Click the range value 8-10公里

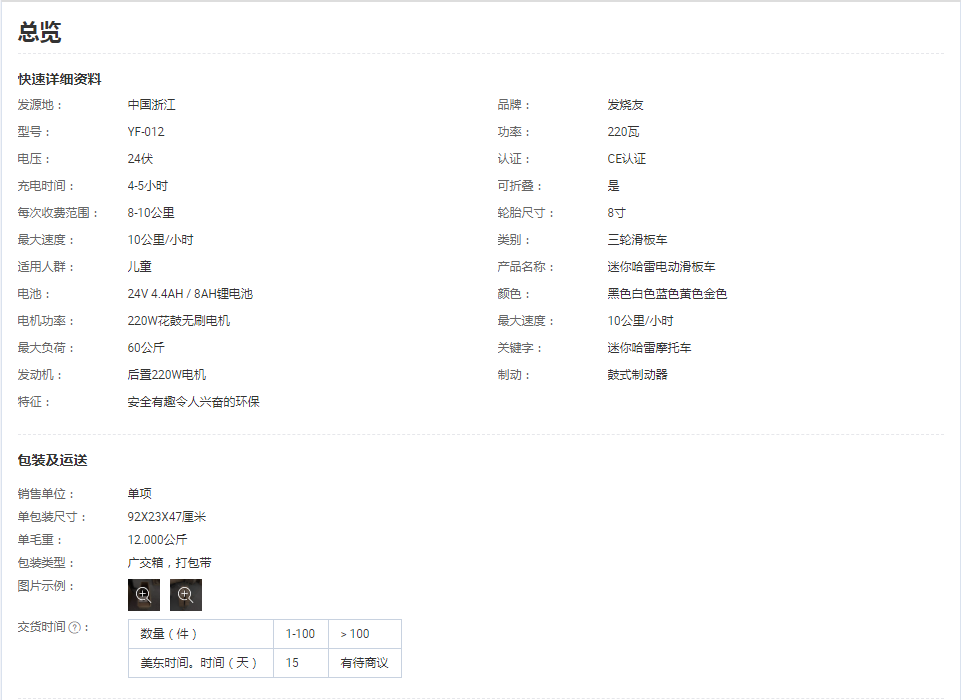[151, 213]
